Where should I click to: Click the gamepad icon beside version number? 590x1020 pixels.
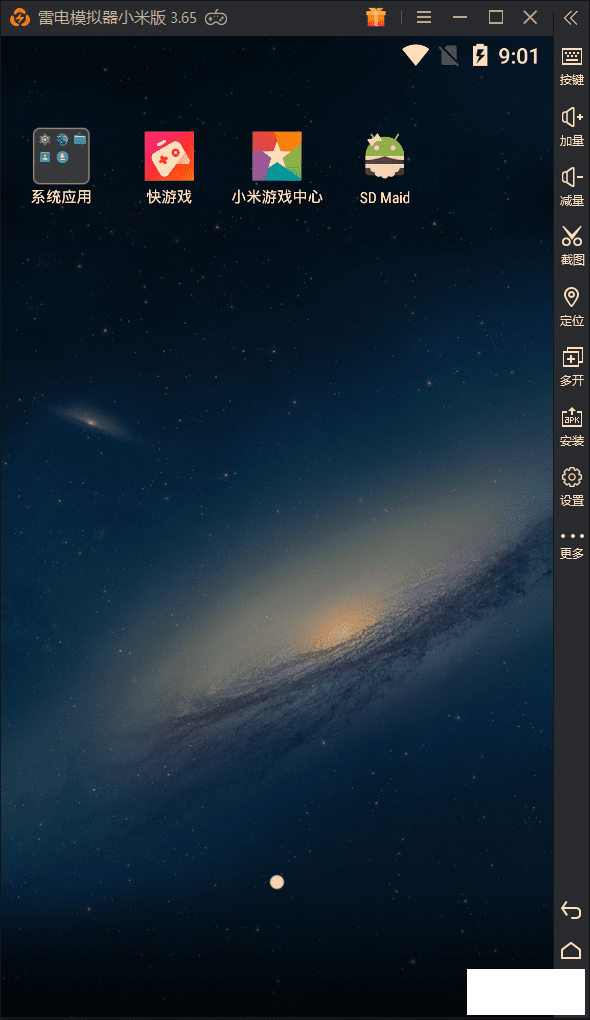tap(216, 18)
